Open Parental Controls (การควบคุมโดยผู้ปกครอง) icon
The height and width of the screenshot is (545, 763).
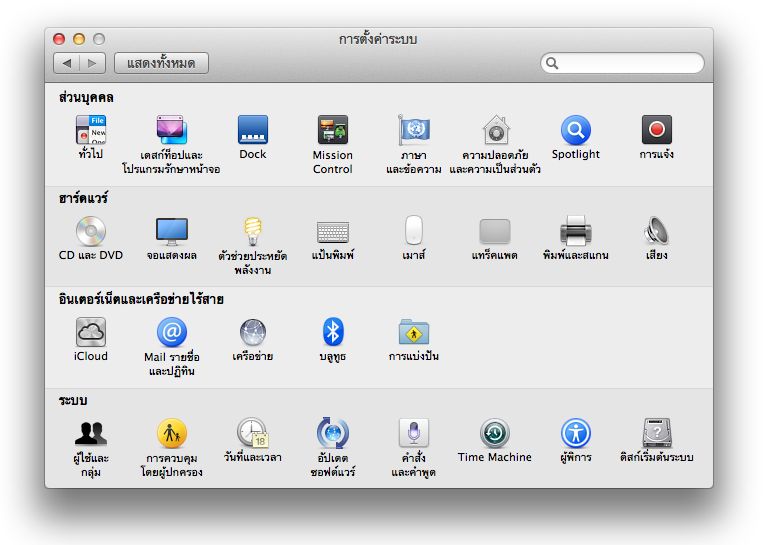click(171, 433)
